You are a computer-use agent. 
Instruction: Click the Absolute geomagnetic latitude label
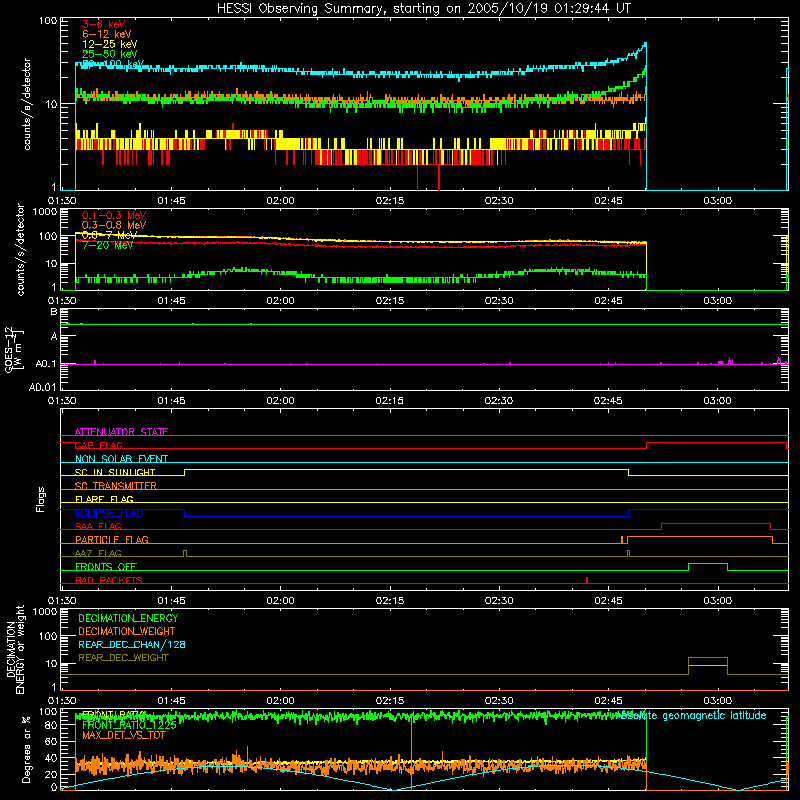click(691, 715)
